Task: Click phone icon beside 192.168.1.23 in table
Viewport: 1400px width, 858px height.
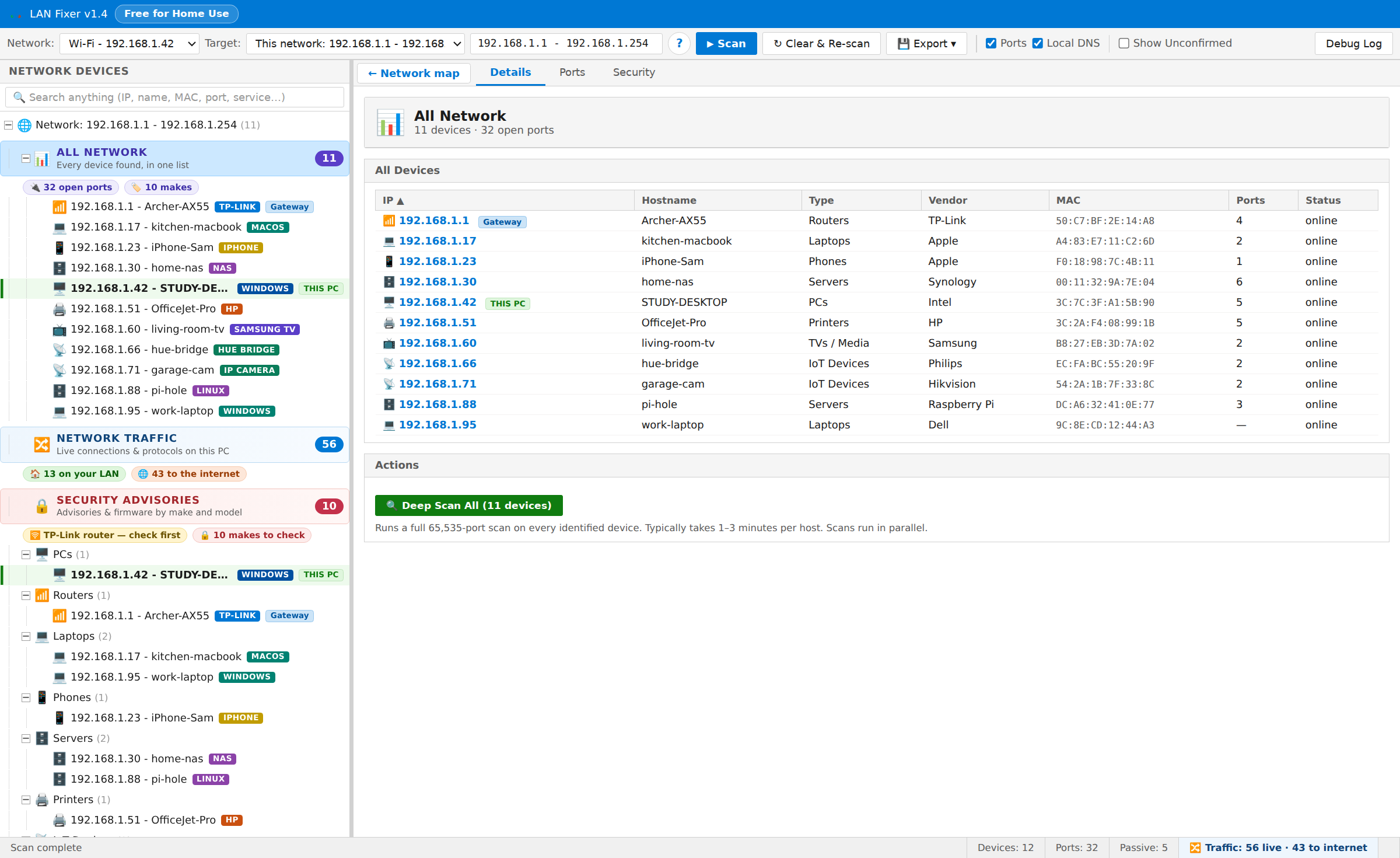Action: point(389,261)
